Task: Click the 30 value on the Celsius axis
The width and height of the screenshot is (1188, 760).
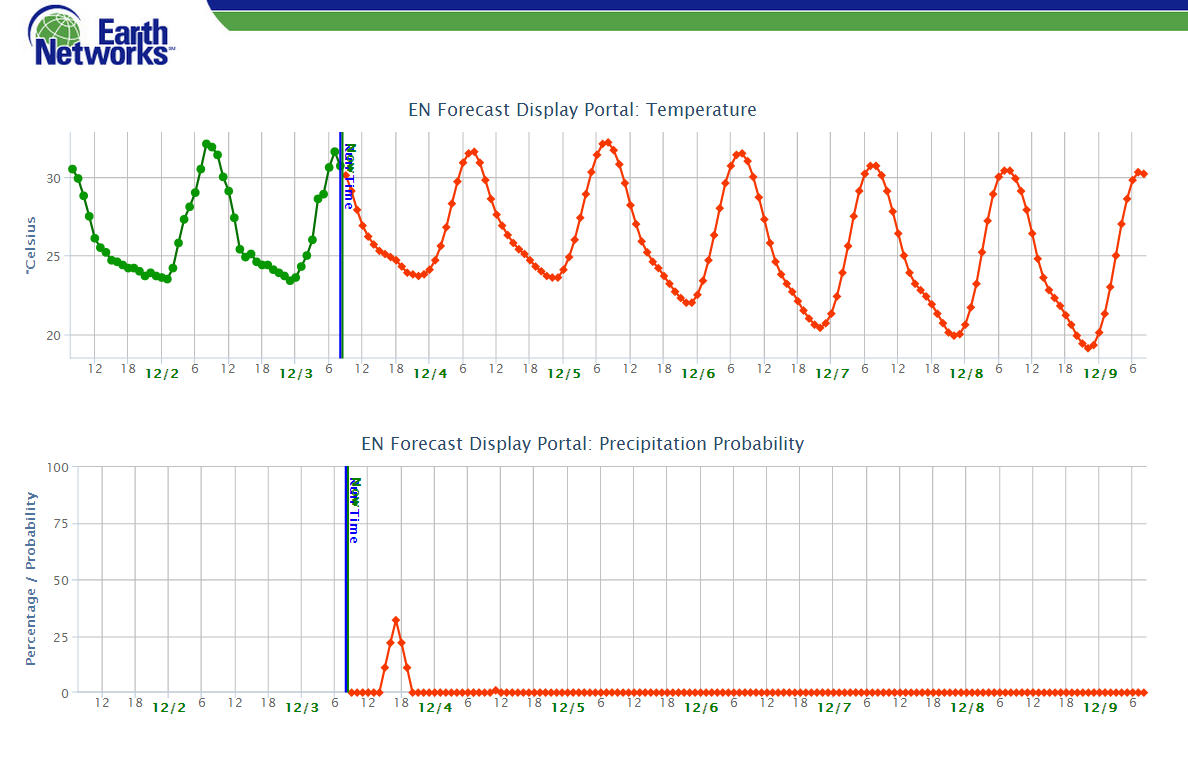Action: click(53, 179)
